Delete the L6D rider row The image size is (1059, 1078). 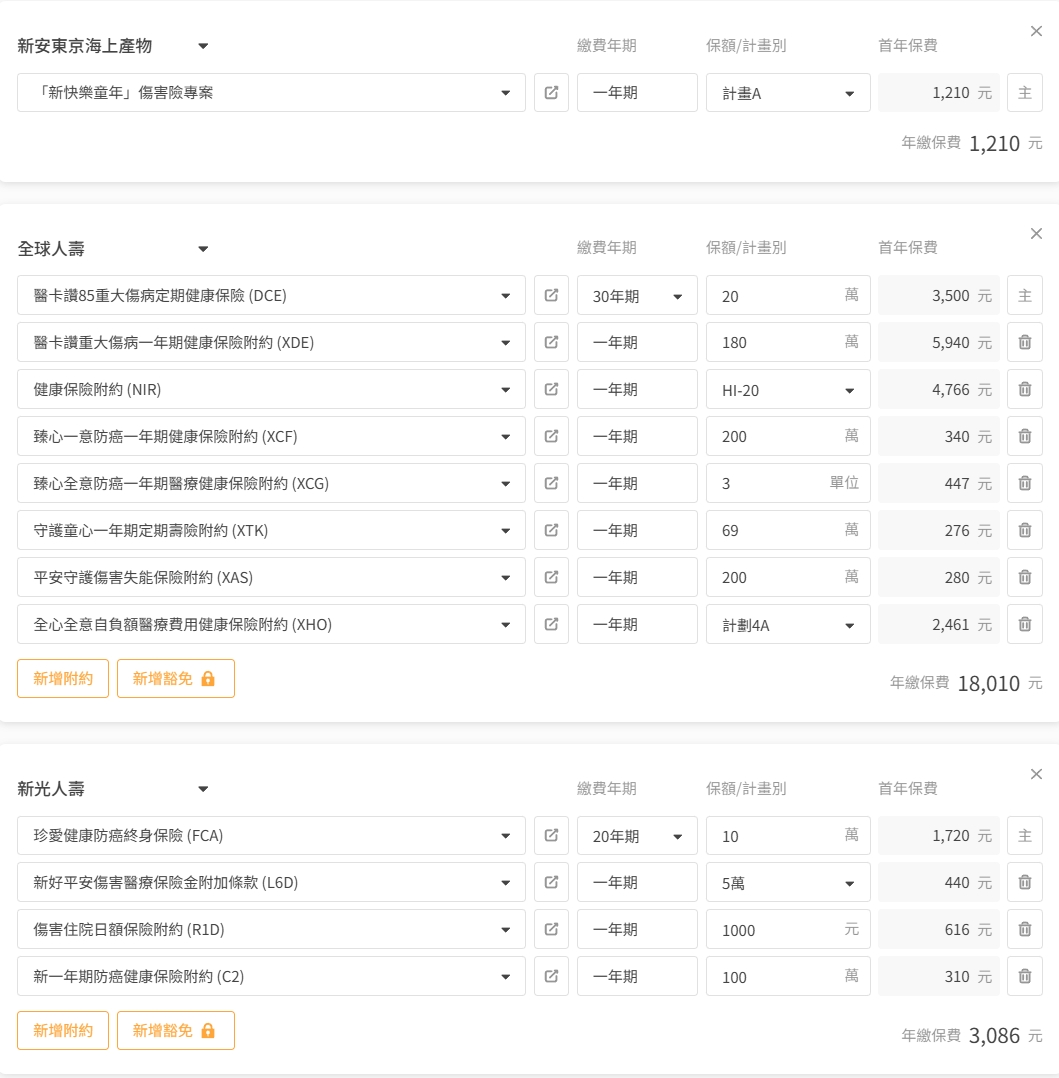point(1025,882)
